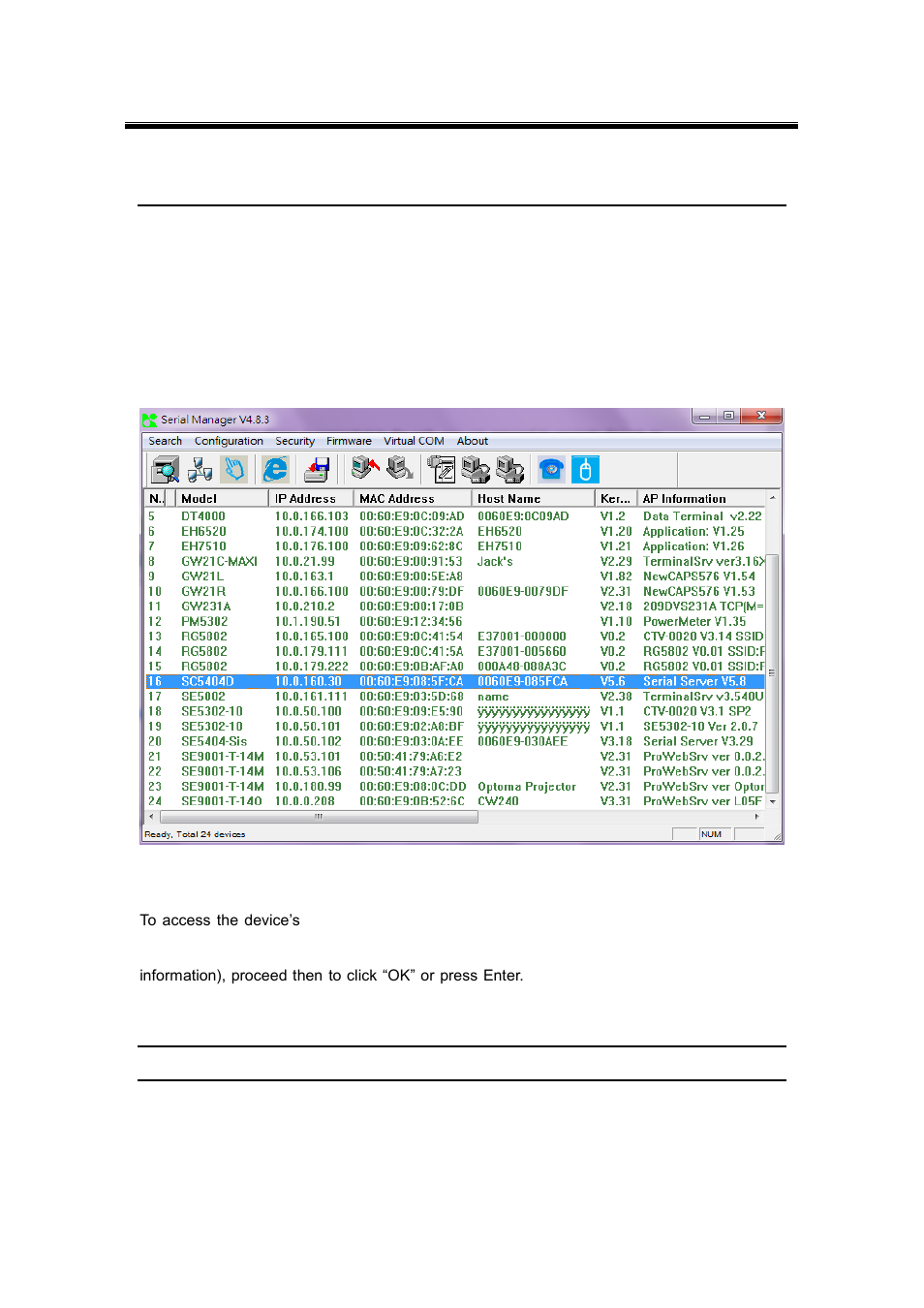Screen dimensions: 924x1308
Task: Open device in Internet Explorer browser icon
Action: coord(276,470)
